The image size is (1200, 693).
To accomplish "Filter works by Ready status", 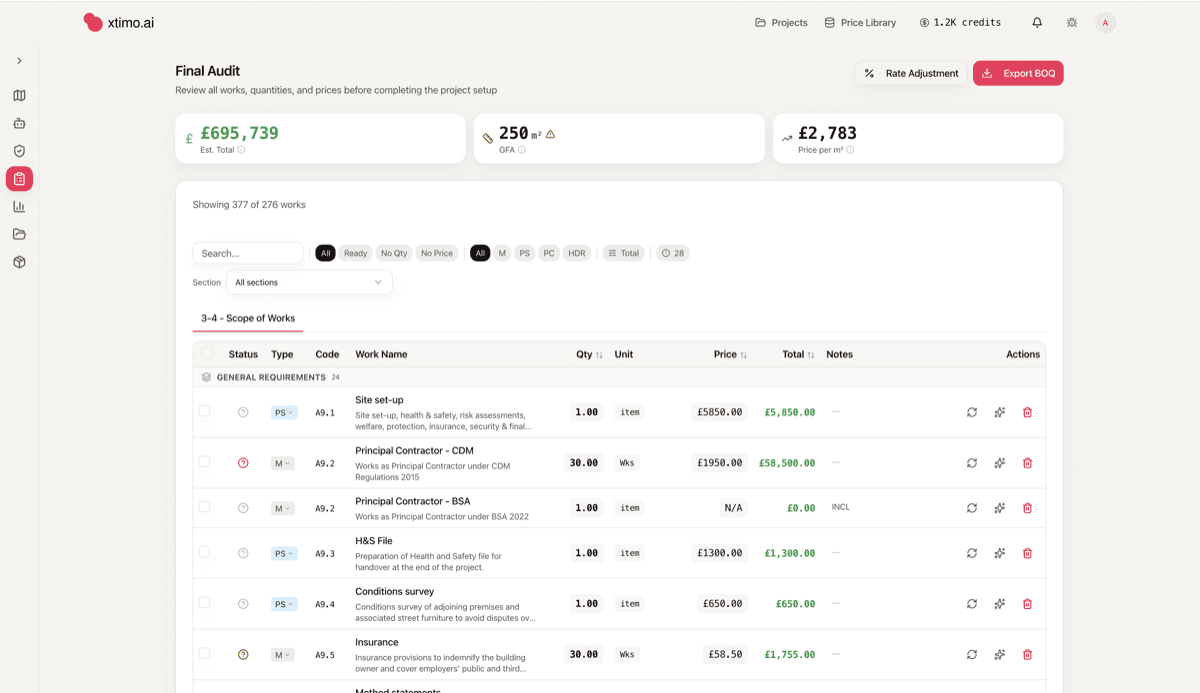I will [356, 253].
